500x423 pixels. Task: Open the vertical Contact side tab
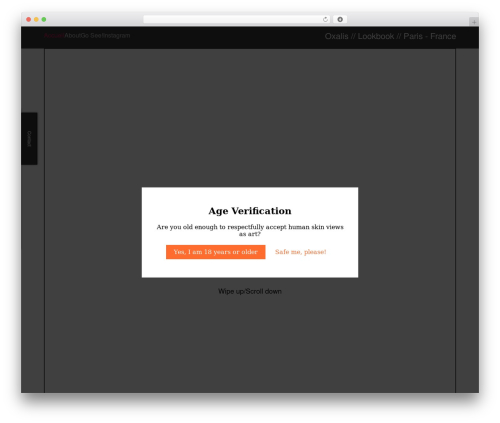click(29, 139)
